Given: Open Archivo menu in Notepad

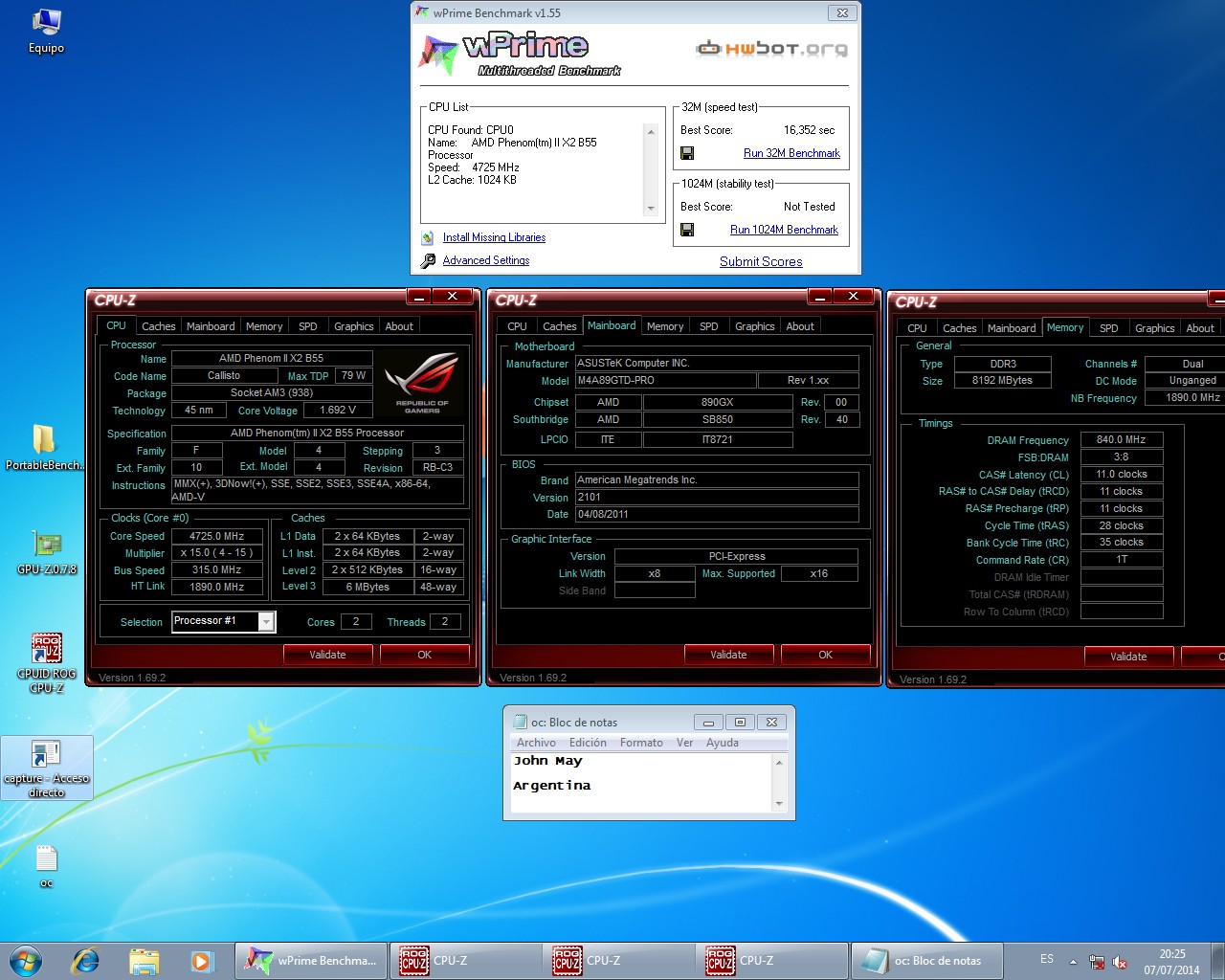Looking at the screenshot, I should (536, 743).
